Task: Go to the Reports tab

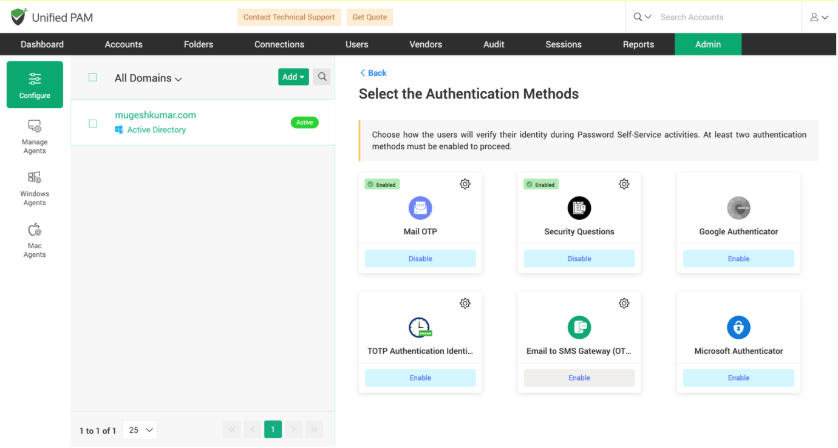Action: pos(638,44)
